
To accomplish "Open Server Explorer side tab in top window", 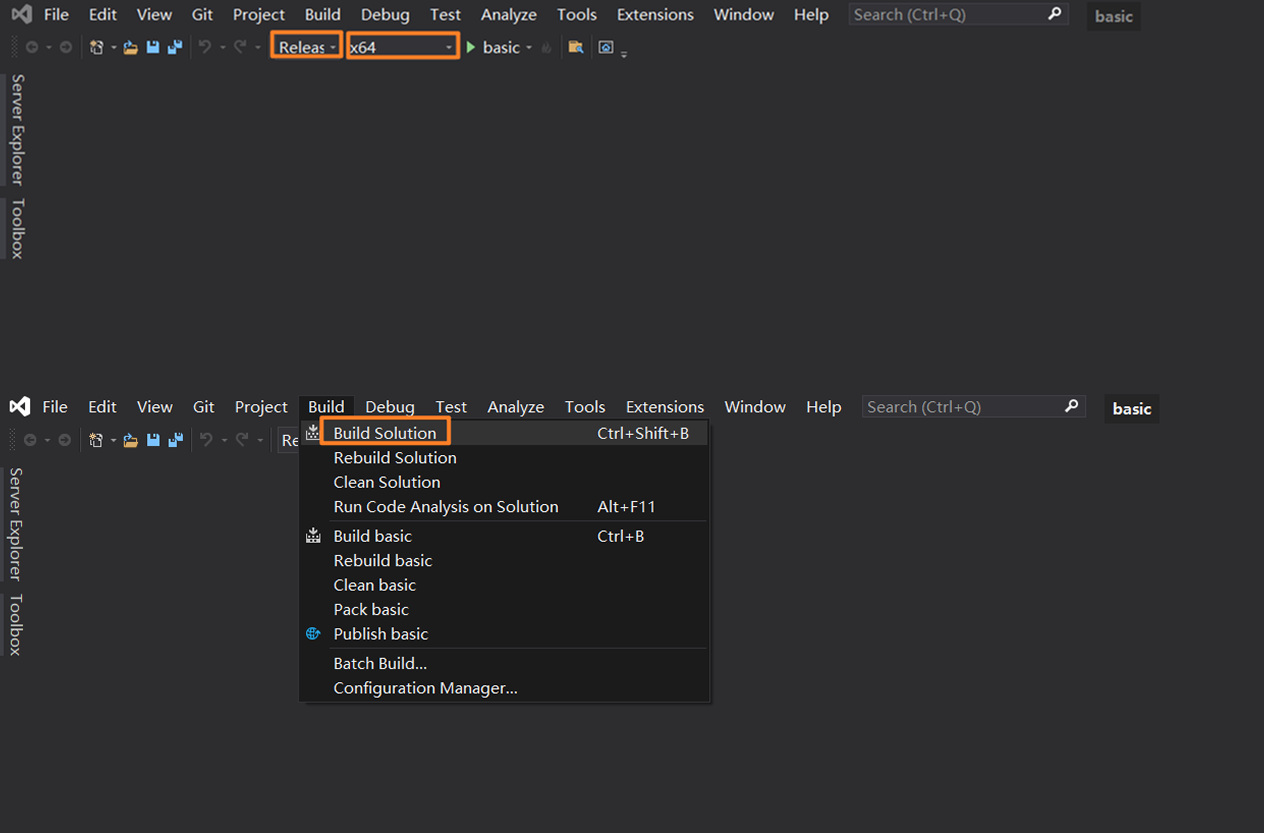I will (x=16, y=129).
